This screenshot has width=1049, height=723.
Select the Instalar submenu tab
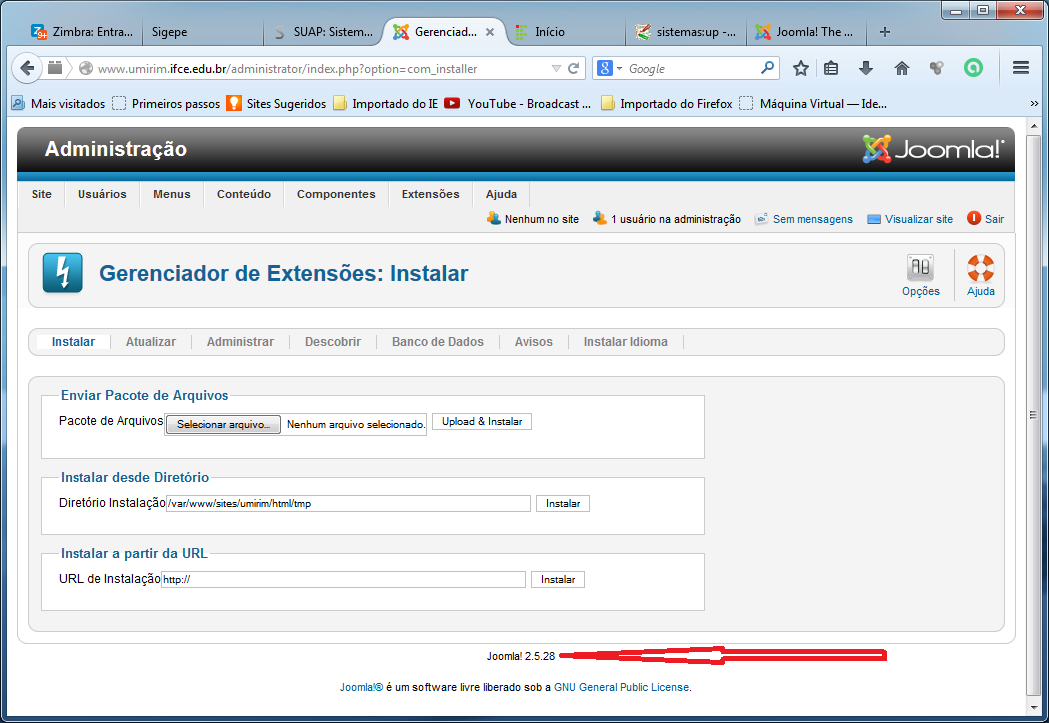coord(73,342)
